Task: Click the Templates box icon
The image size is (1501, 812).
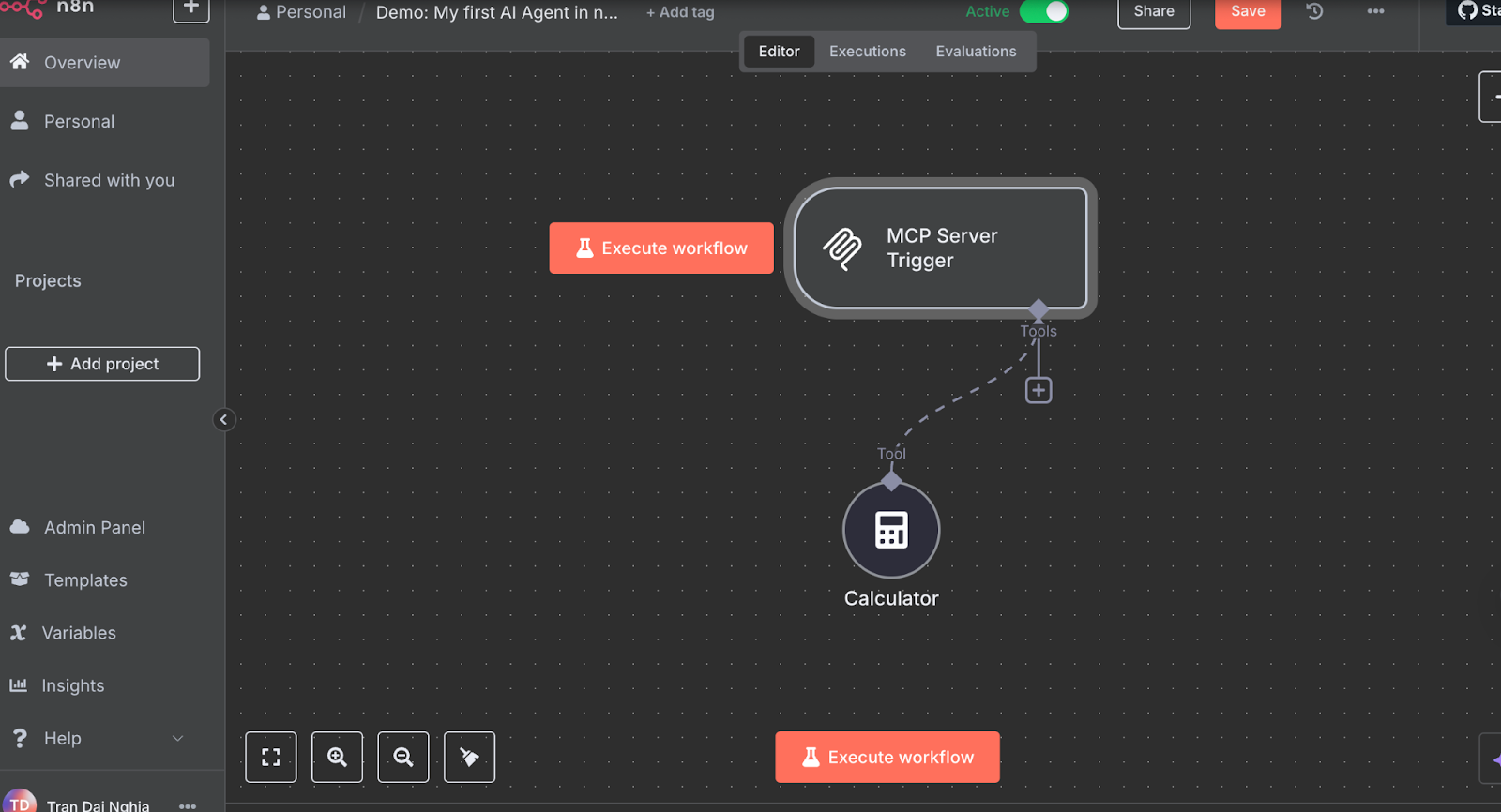Action: 20,579
